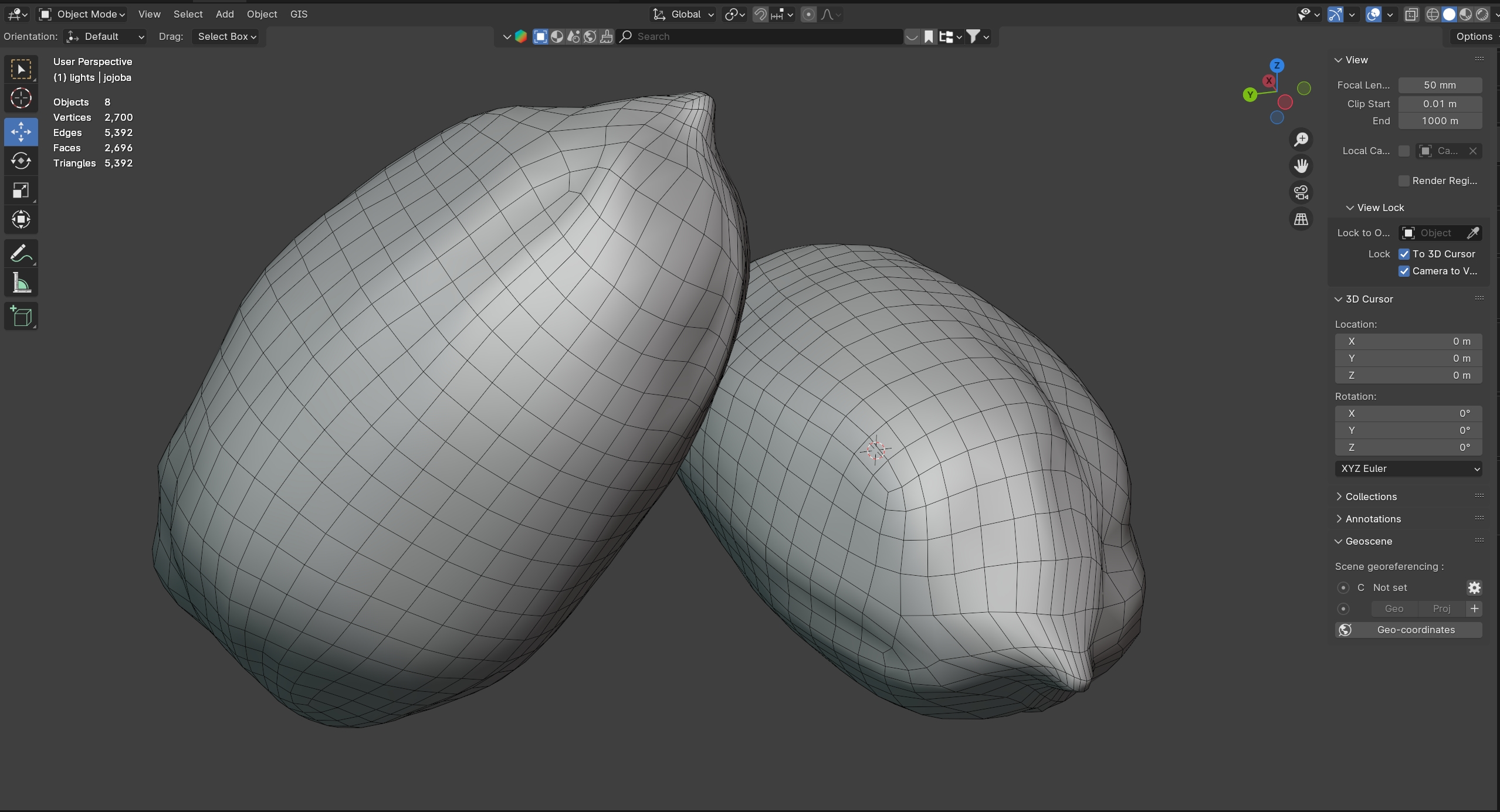
Task: Select the Annotate pencil tool
Action: click(x=21, y=254)
